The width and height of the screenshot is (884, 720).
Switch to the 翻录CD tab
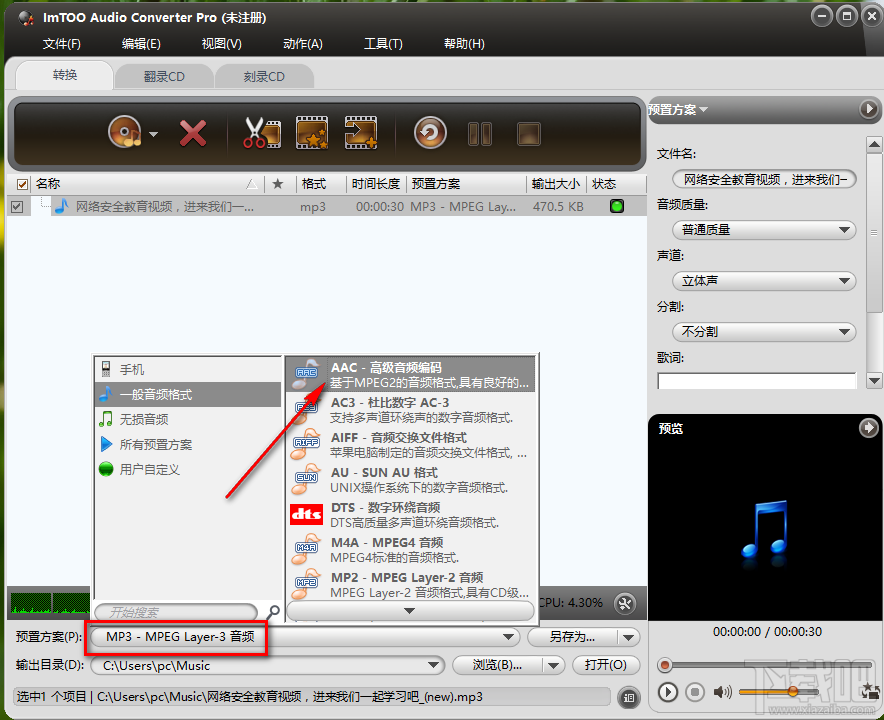163,75
